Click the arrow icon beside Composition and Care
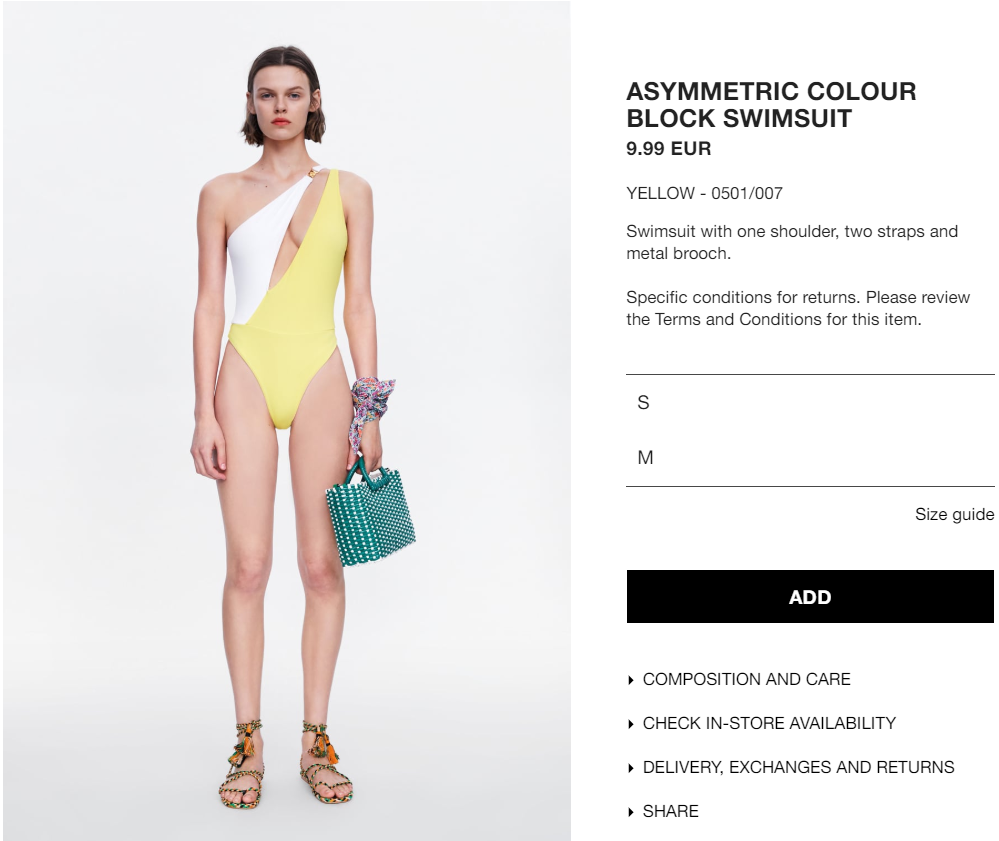999x841 pixels. pos(631,680)
